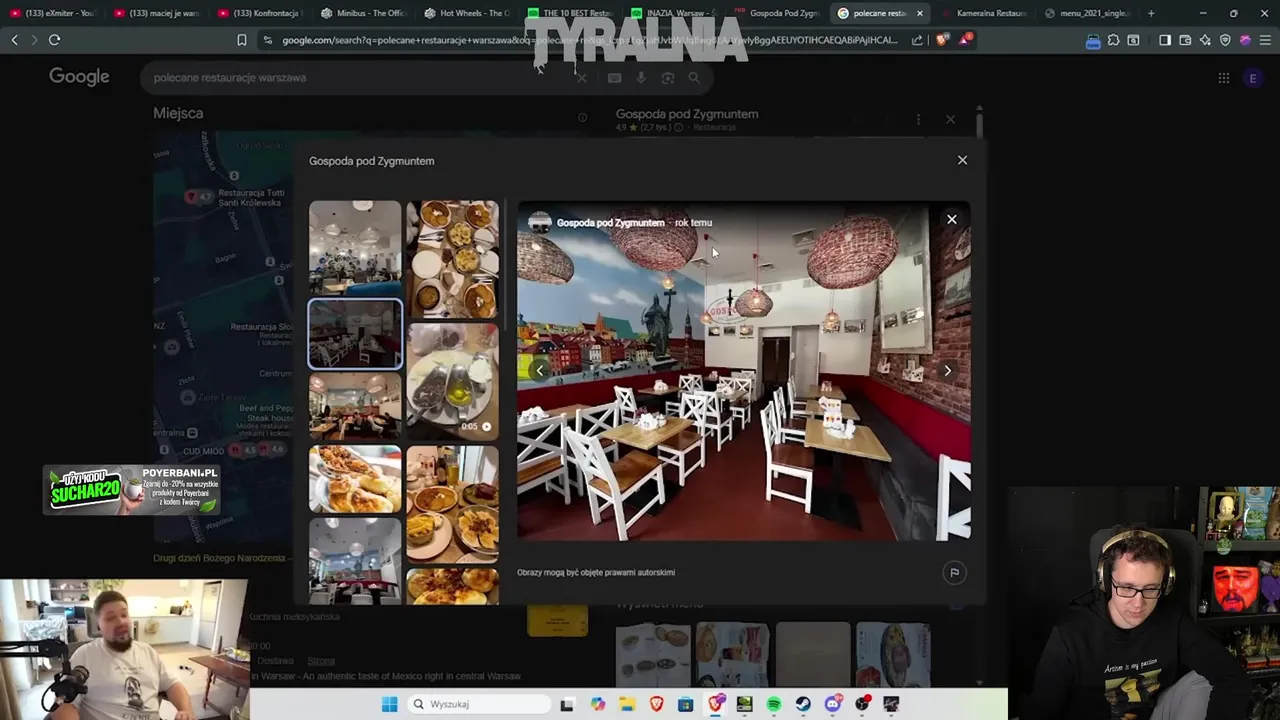Show the next photo with the right arrow
Image resolution: width=1280 pixels, height=720 pixels.
coord(947,371)
